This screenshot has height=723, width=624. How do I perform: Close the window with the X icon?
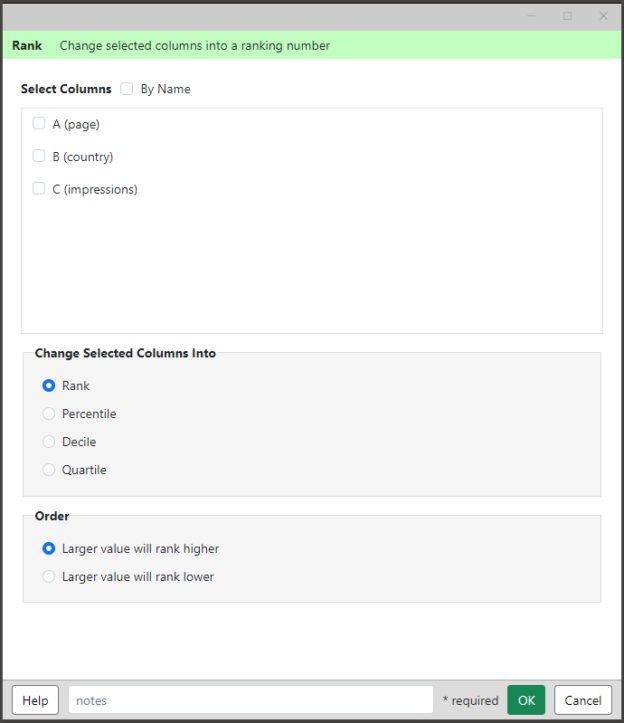pos(603,16)
